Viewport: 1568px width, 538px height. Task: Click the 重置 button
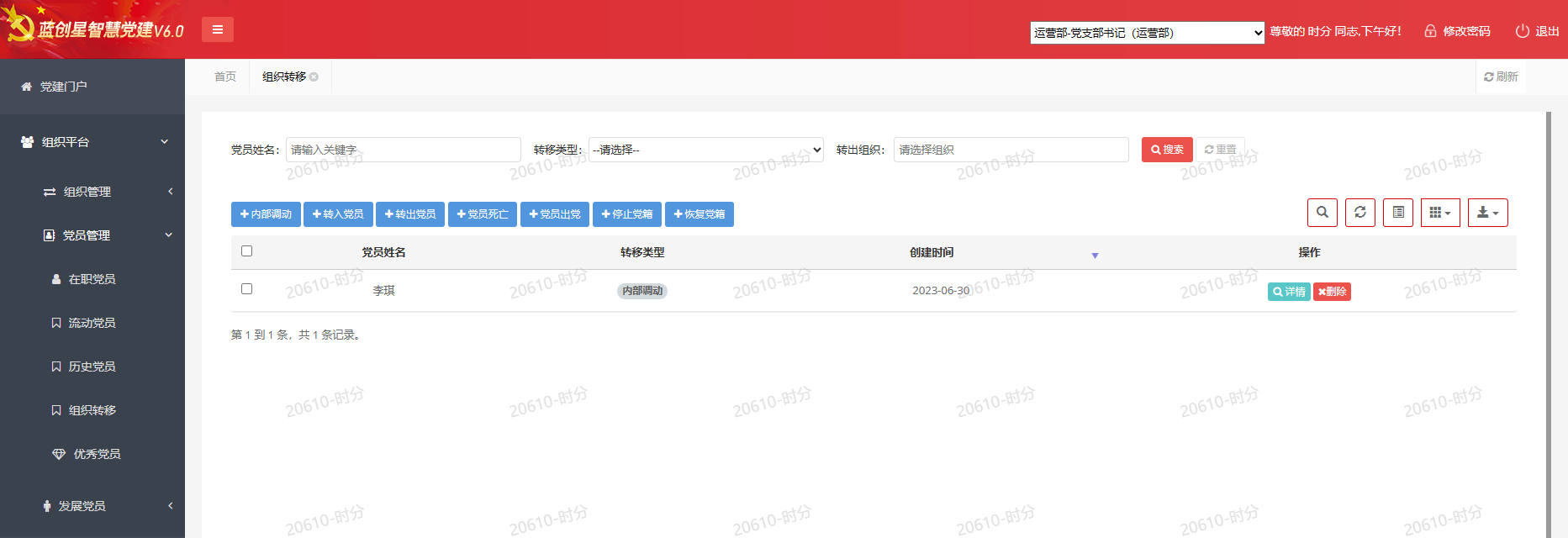point(1220,150)
